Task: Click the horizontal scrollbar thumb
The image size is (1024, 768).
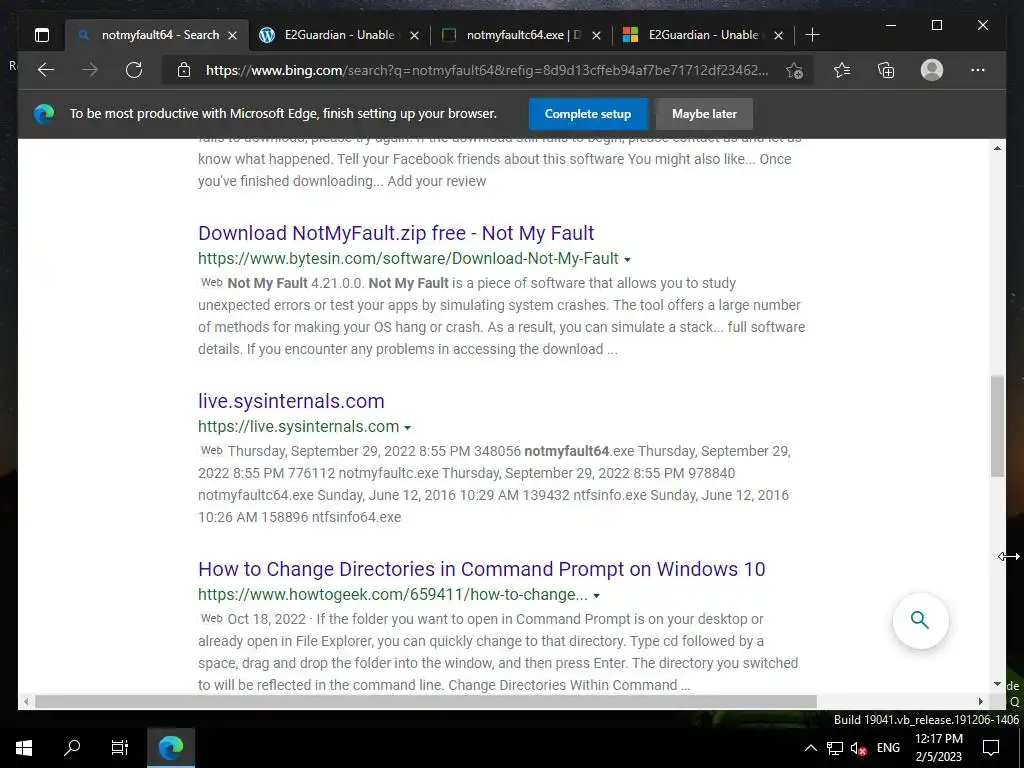Action: click(x=426, y=701)
